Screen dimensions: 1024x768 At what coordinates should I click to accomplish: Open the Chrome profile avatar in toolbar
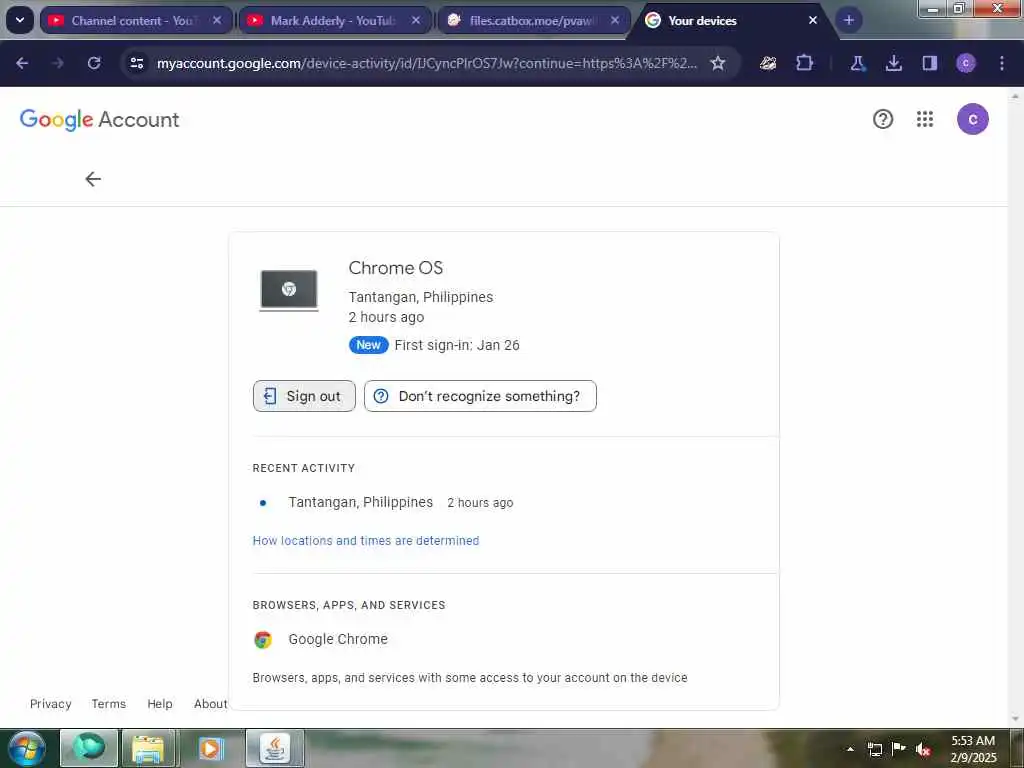point(966,63)
